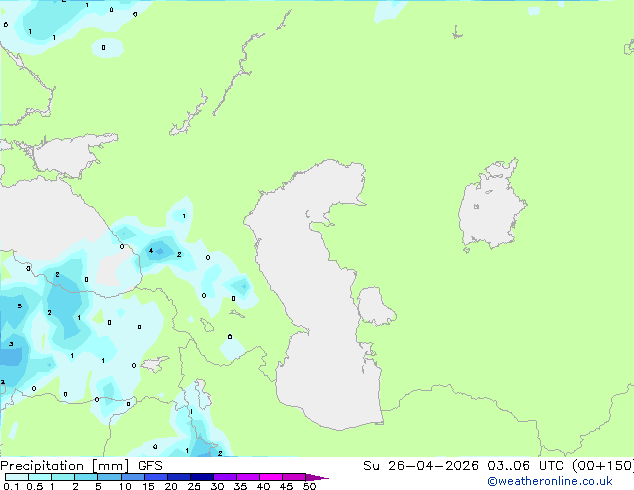This screenshot has height=490, width=634.
Task: Click the 'Precipitation [mm] GFS' title text
Action: (81, 466)
